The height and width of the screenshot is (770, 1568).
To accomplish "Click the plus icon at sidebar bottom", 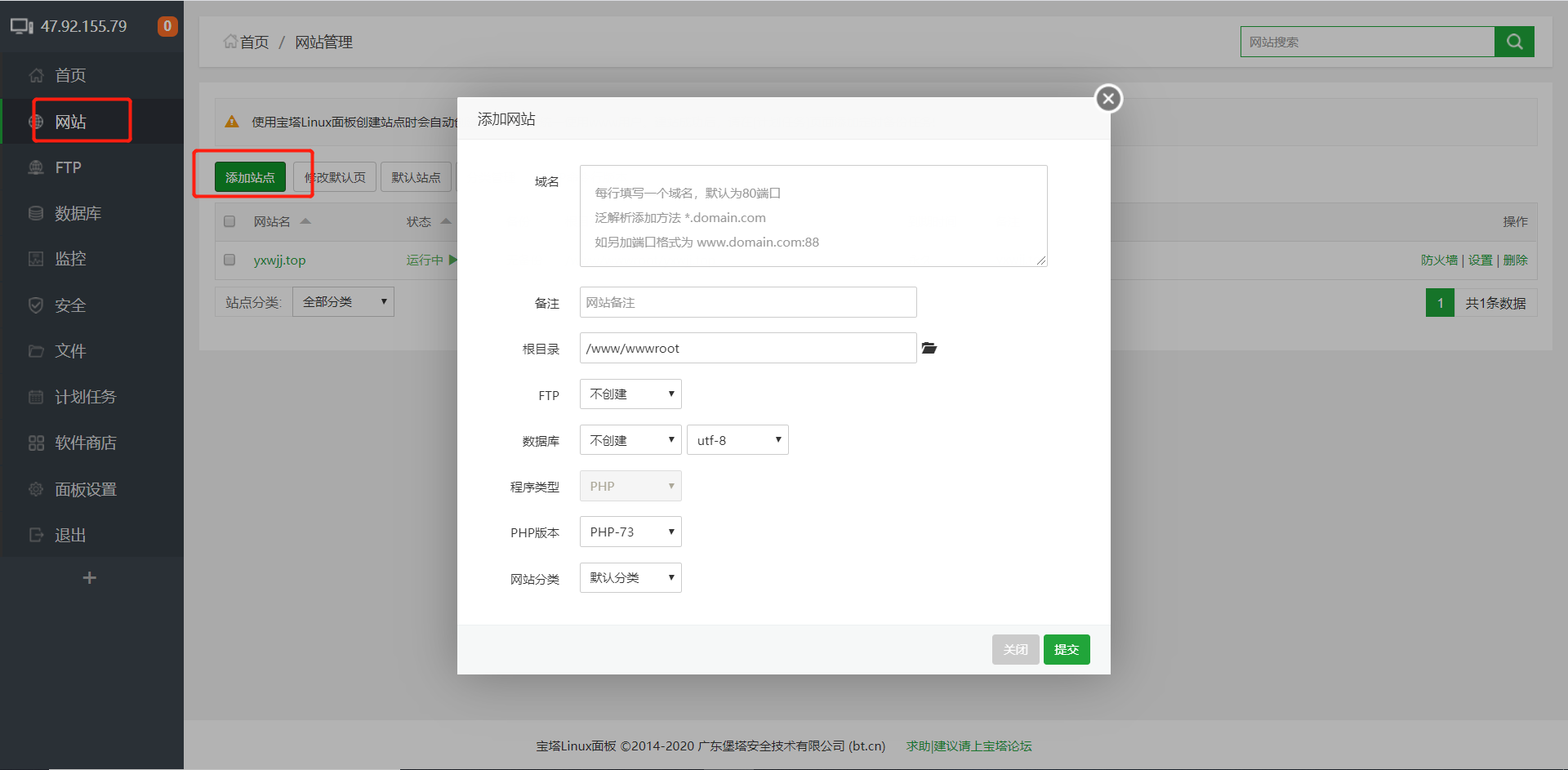I will coord(90,577).
